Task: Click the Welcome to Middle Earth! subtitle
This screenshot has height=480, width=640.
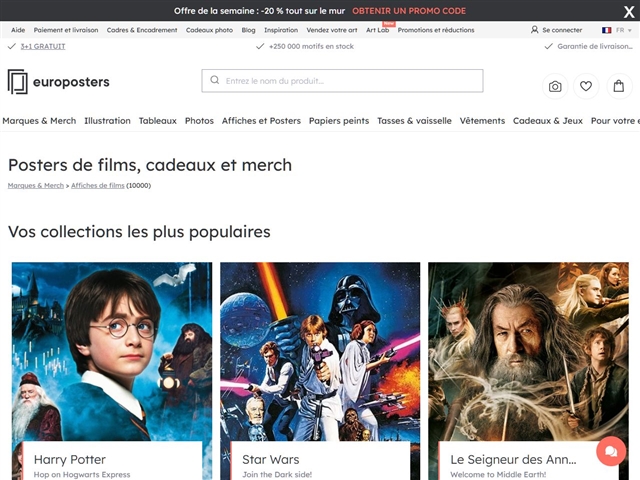Action: 498,474
